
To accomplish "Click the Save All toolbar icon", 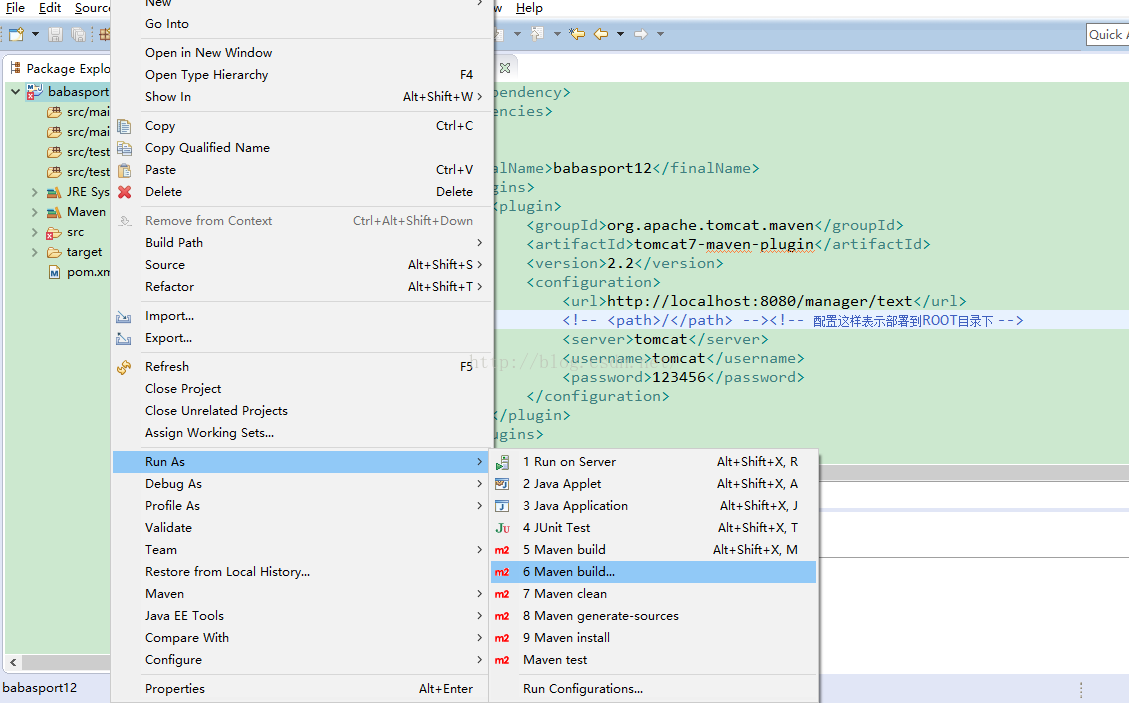I will [78, 34].
